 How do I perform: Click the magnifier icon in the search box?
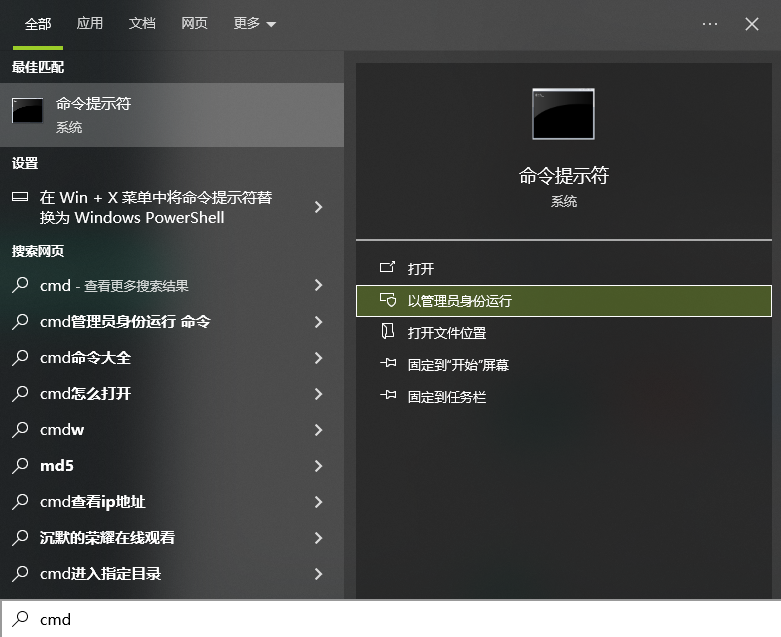pyautogui.click(x=20, y=619)
